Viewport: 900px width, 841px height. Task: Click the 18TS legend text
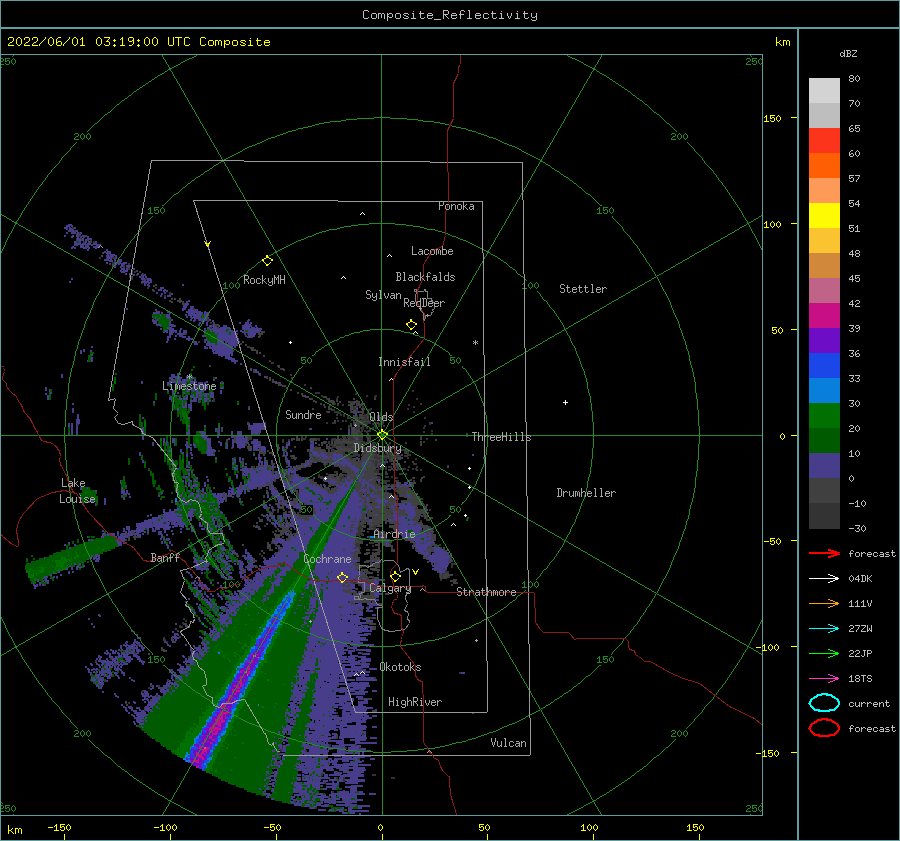(860, 679)
